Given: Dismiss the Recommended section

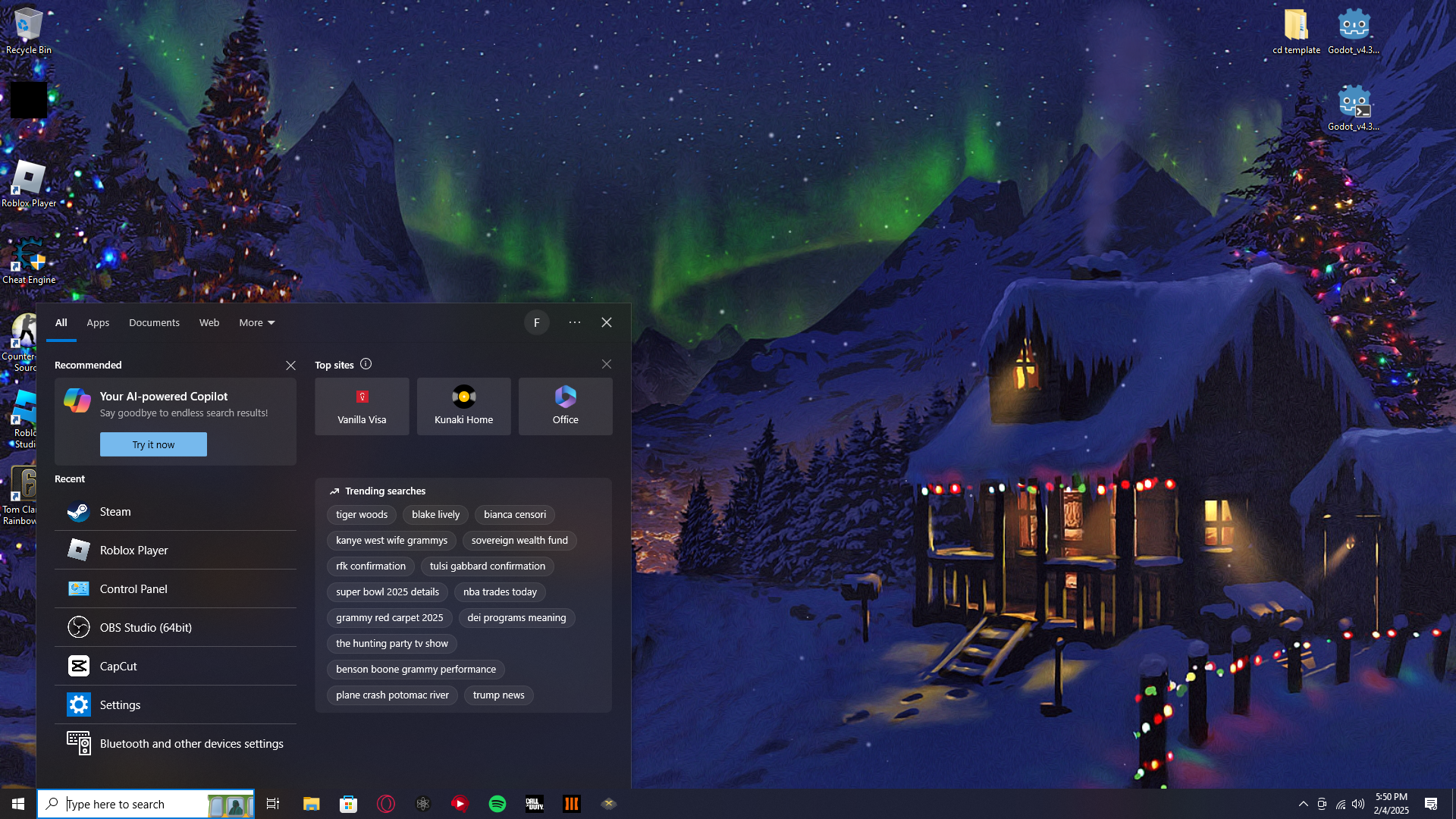Looking at the screenshot, I should tap(290, 366).
